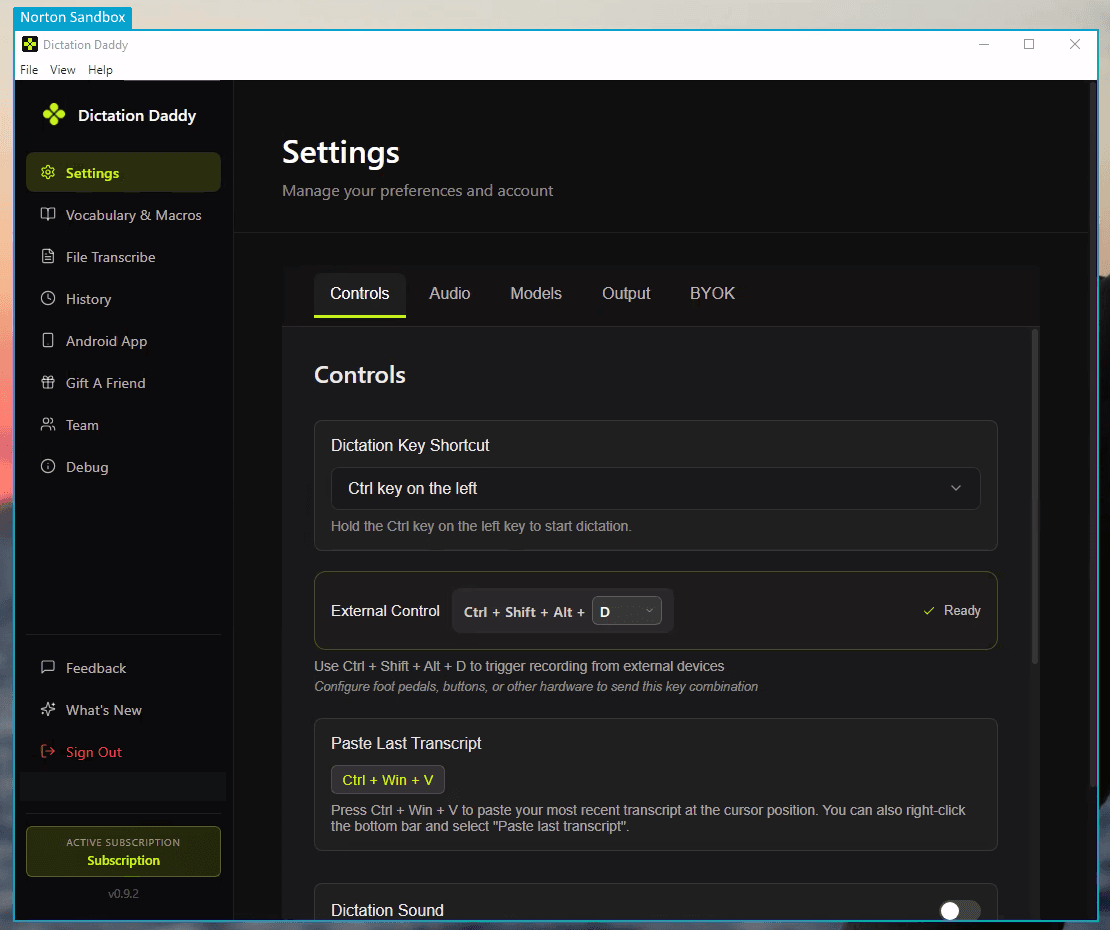Click the Vocabulary & Macros book icon
The height and width of the screenshot is (930, 1110).
pyautogui.click(x=47, y=214)
